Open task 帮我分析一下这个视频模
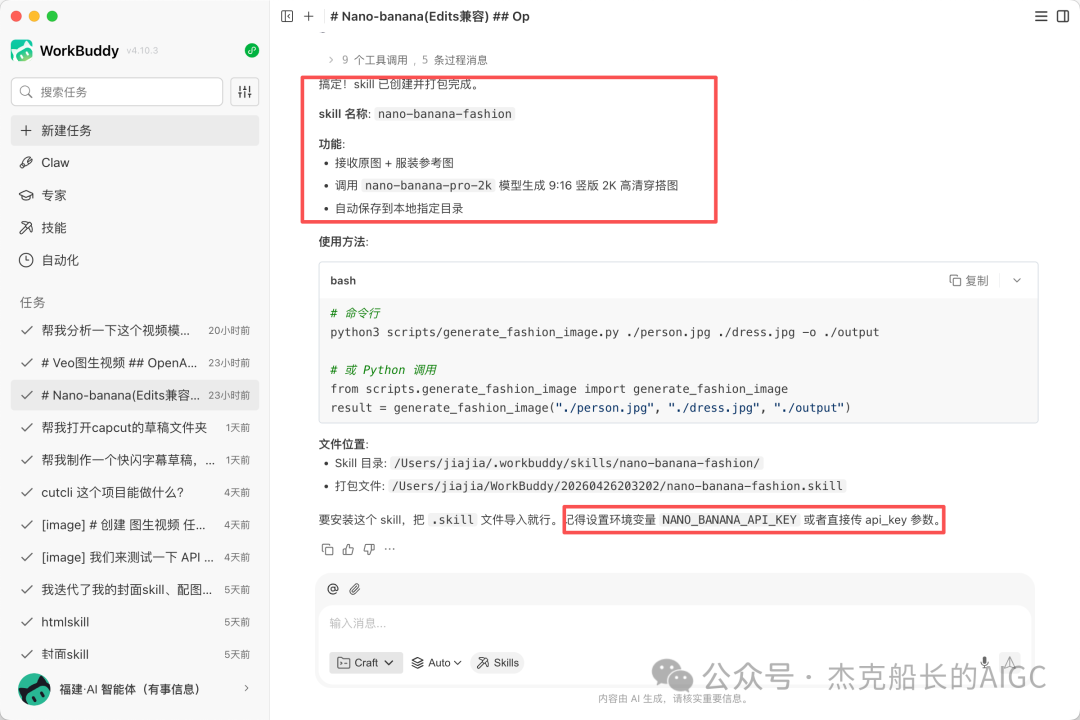The image size is (1080, 720). tap(135, 330)
